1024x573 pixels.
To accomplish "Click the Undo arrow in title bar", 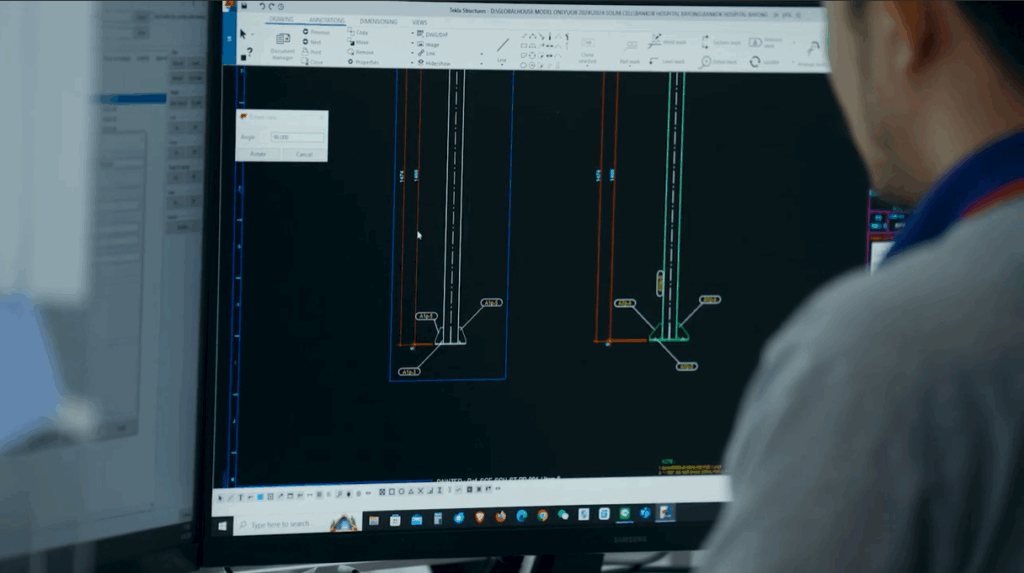I will click(x=260, y=6).
